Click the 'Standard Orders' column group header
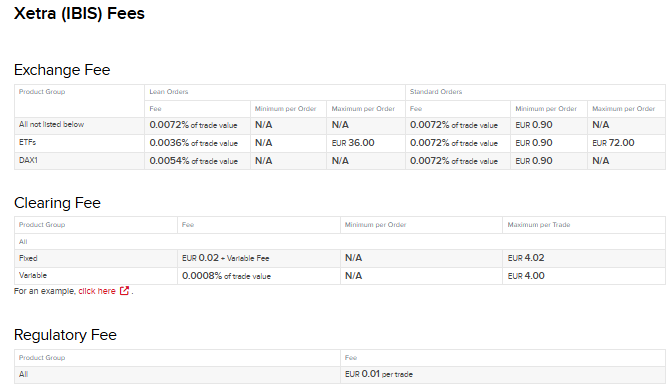671x388 pixels. coord(436,92)
